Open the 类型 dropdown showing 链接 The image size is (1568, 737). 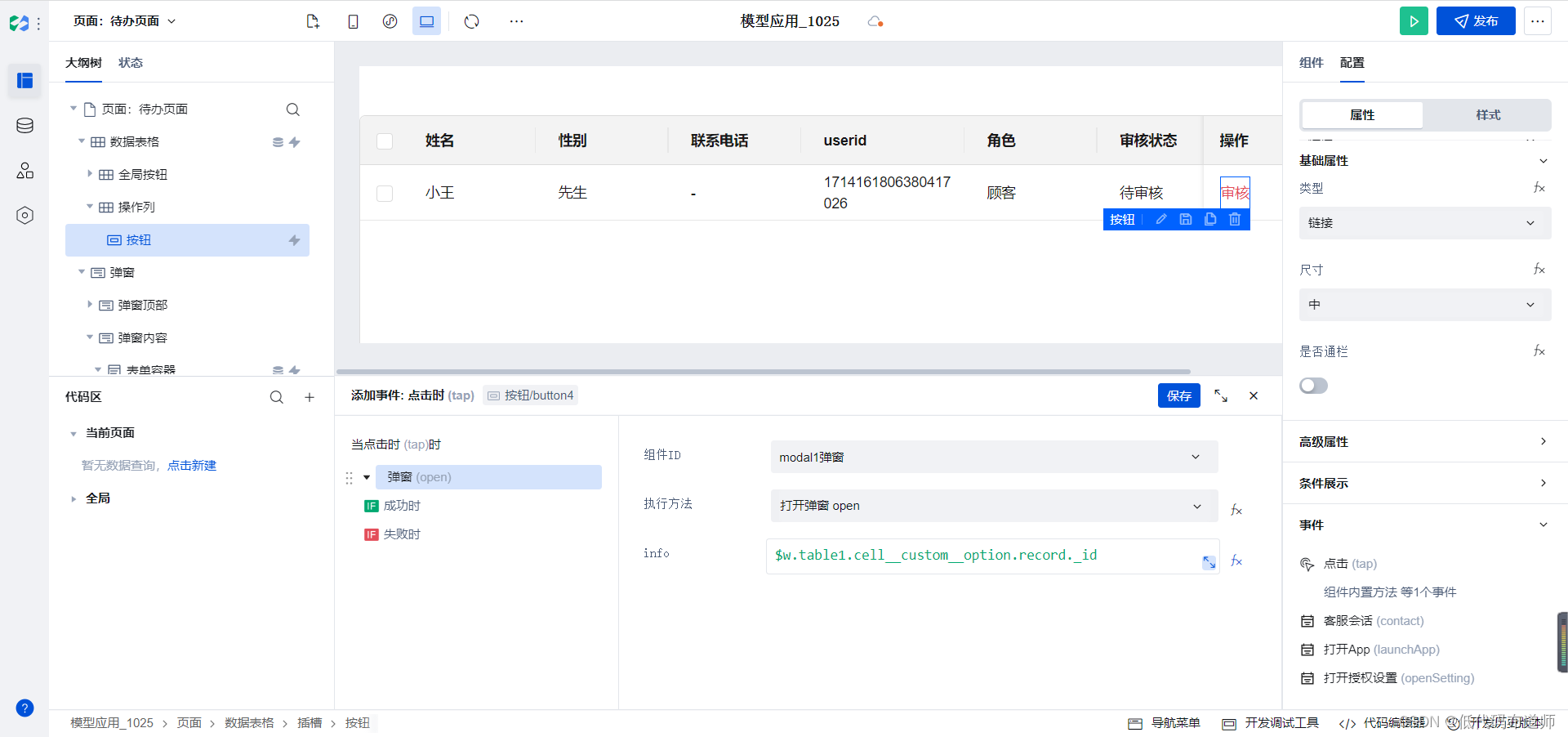[x=1425, y=223]
